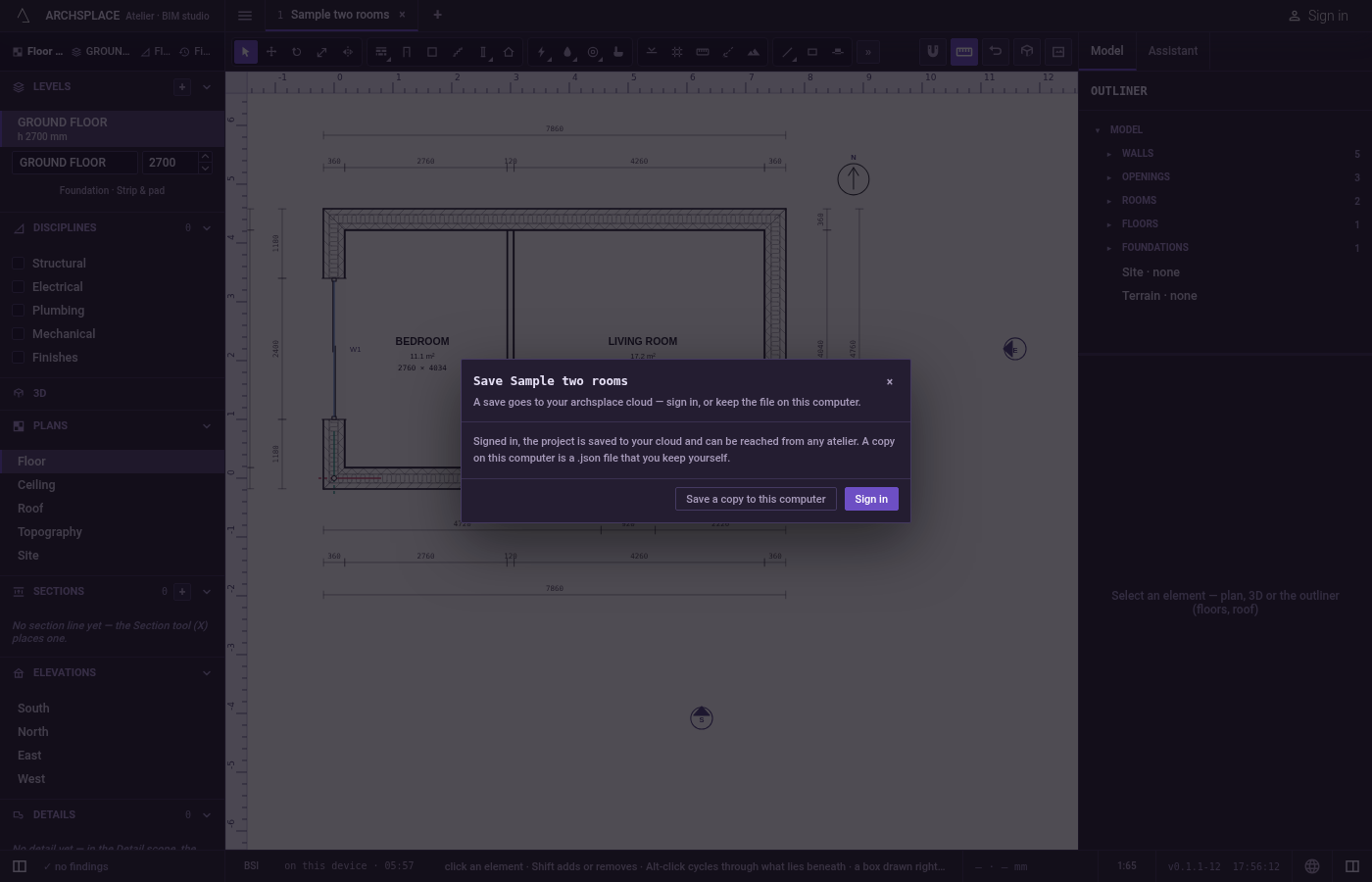
Task: Choose the mountain Terrain tool
Action: coord(754,52)
